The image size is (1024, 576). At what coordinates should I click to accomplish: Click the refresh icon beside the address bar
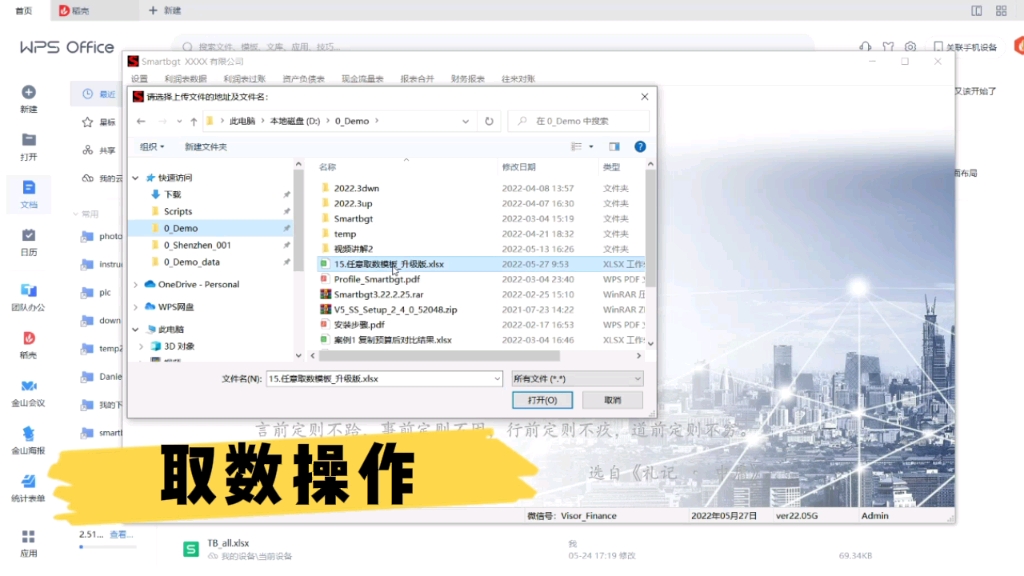click(489, 121)
